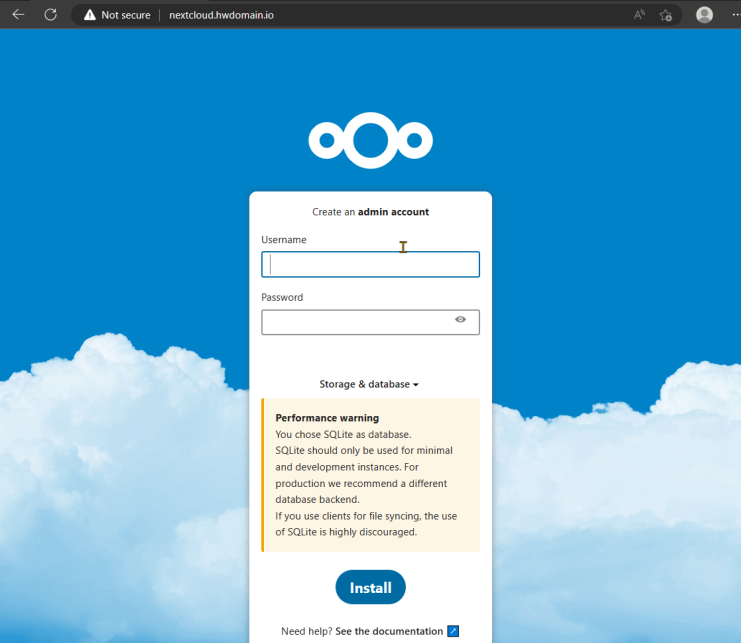Click the Not secure label text
The width and height of the screenshot is (741, 643).
click(126, 15)
